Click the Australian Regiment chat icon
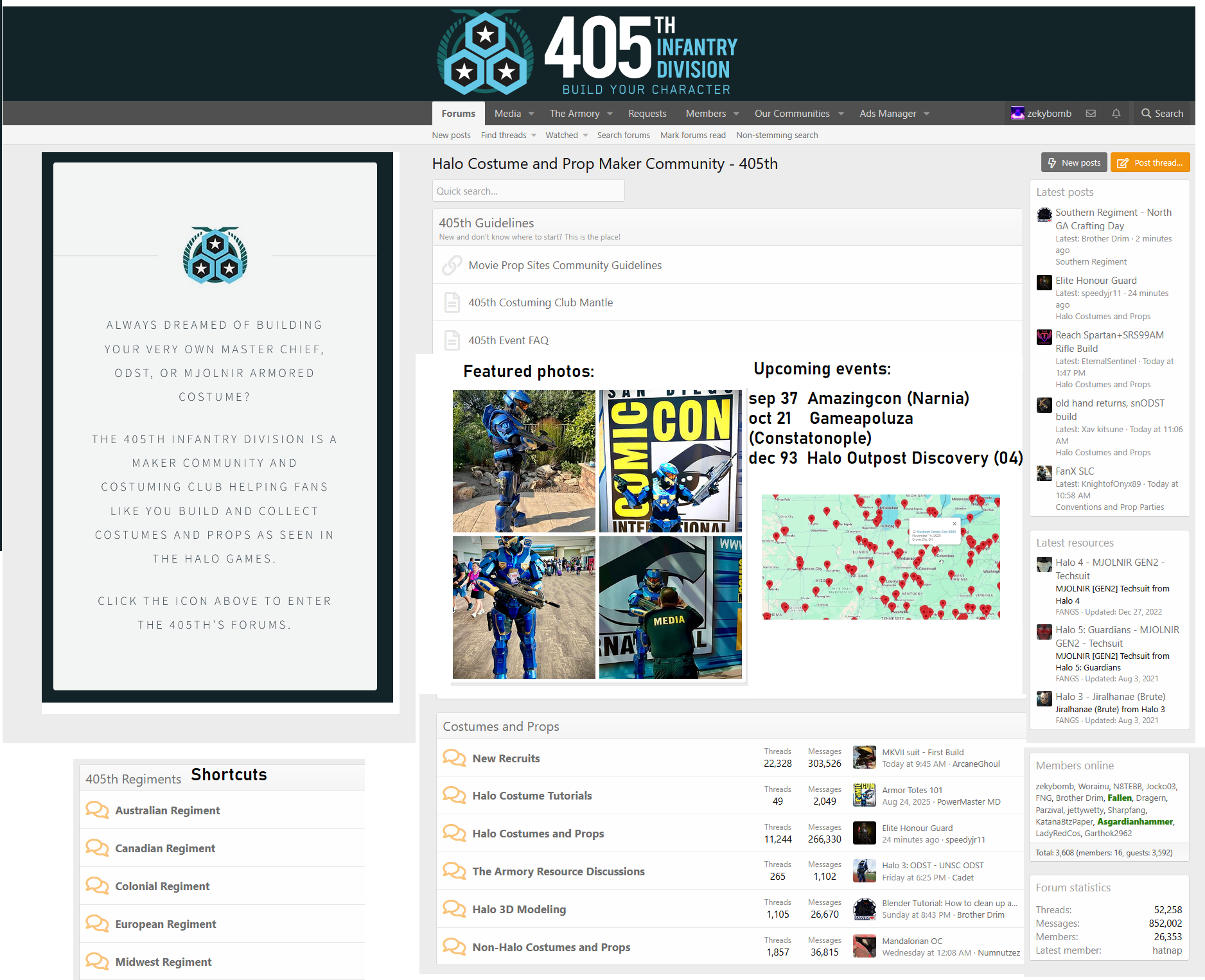The image size is (1205, 980). point(97,810)
